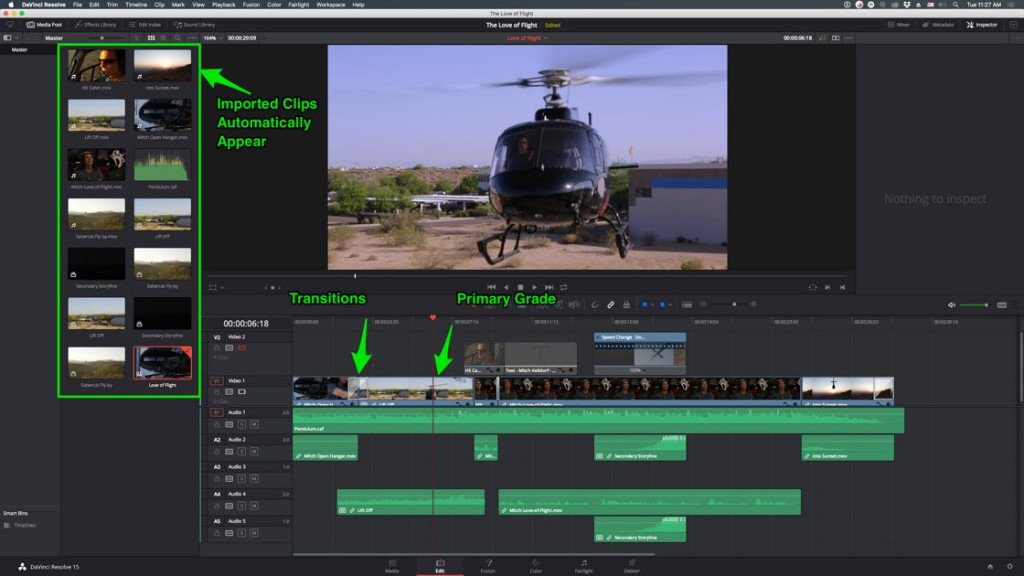Solo the Audio 4 track
This screenshot has width=1024, height=576.
(x=242, y=506)
